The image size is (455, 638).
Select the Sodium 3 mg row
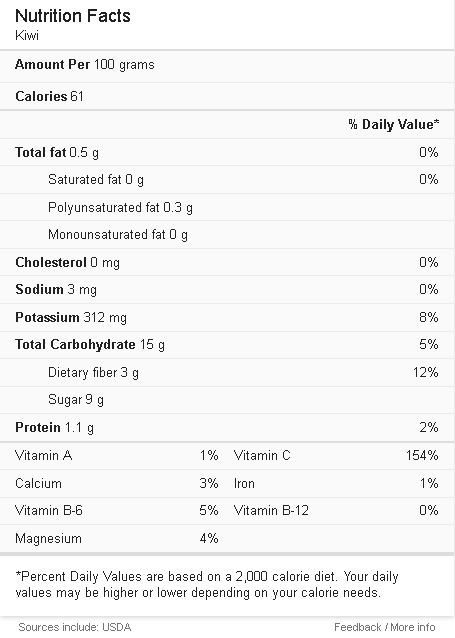(x=227, y=290)
